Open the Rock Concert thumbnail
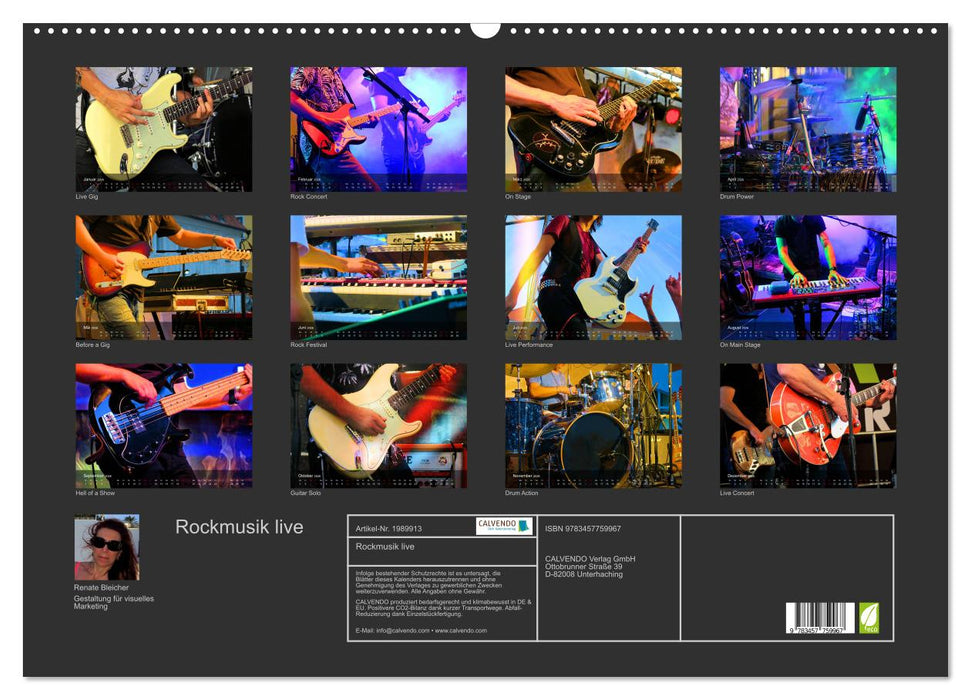Viewport: 971px width, 700px height. click(x=378, y=129)
